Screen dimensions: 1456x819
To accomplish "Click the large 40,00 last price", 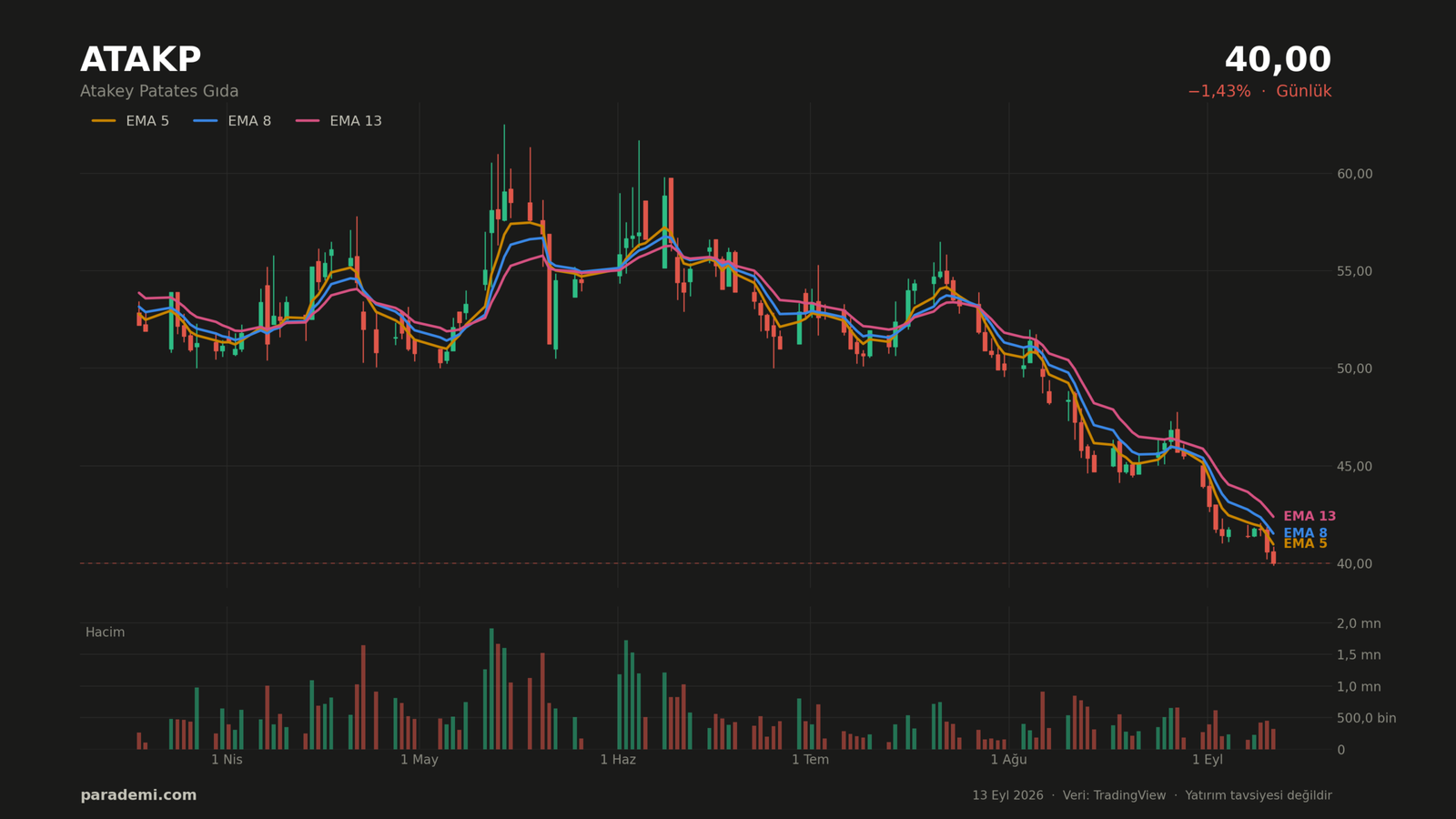I will coord(1278,60).
